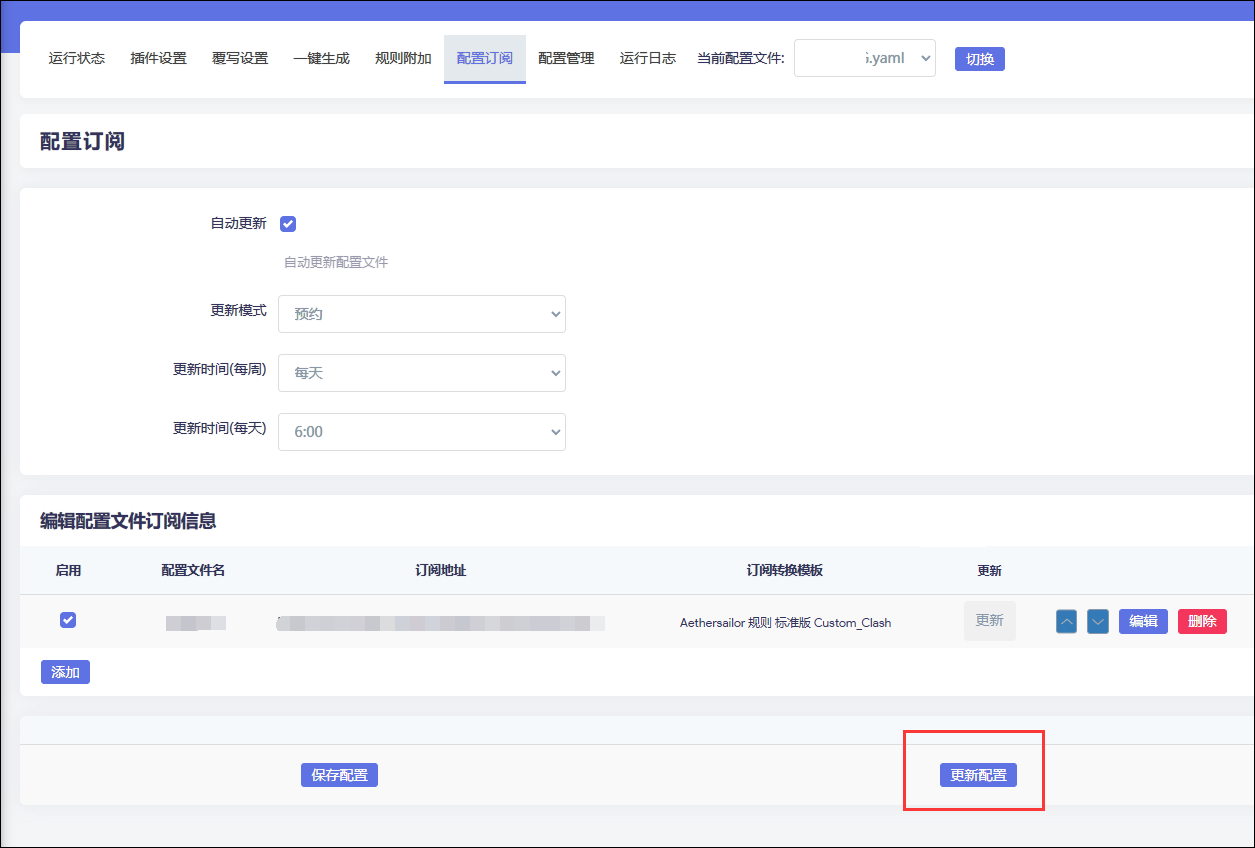Open the current config file yaml selector
Image resolution: width=1255 pixels, height=848 pixels.
(x=864, y=58)
